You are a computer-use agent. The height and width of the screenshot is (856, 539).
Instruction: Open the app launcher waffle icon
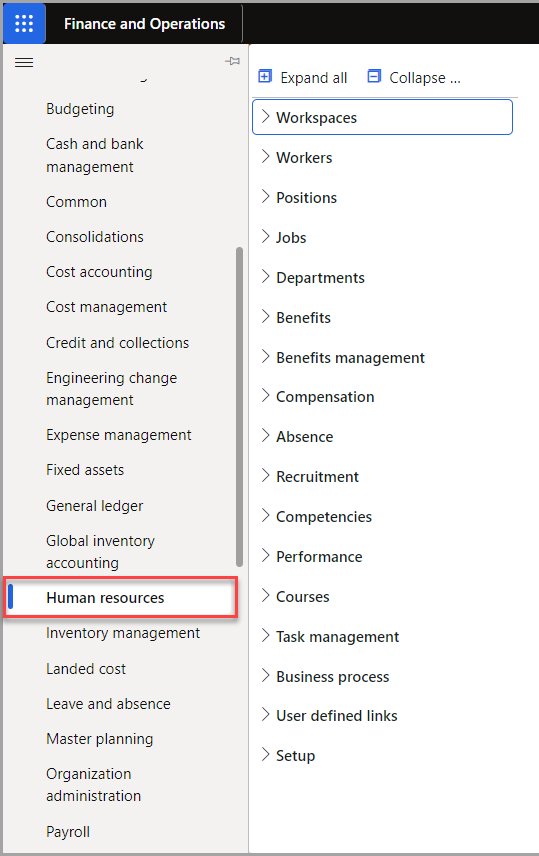tap(24, 23)
